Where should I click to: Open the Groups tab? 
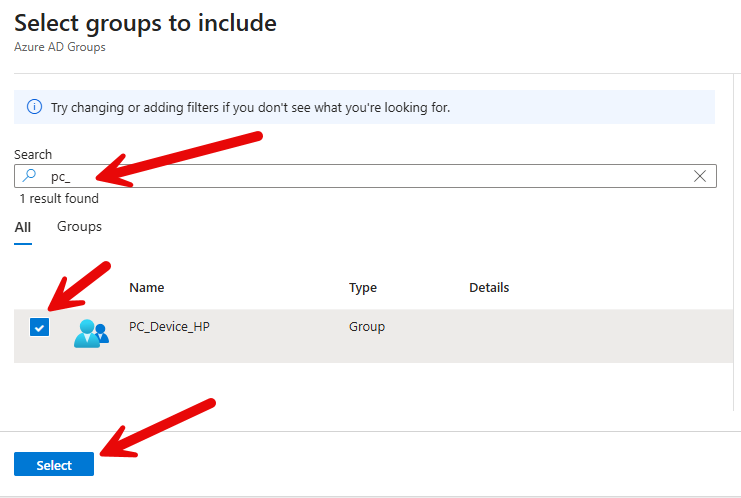[x=79, y=227]
